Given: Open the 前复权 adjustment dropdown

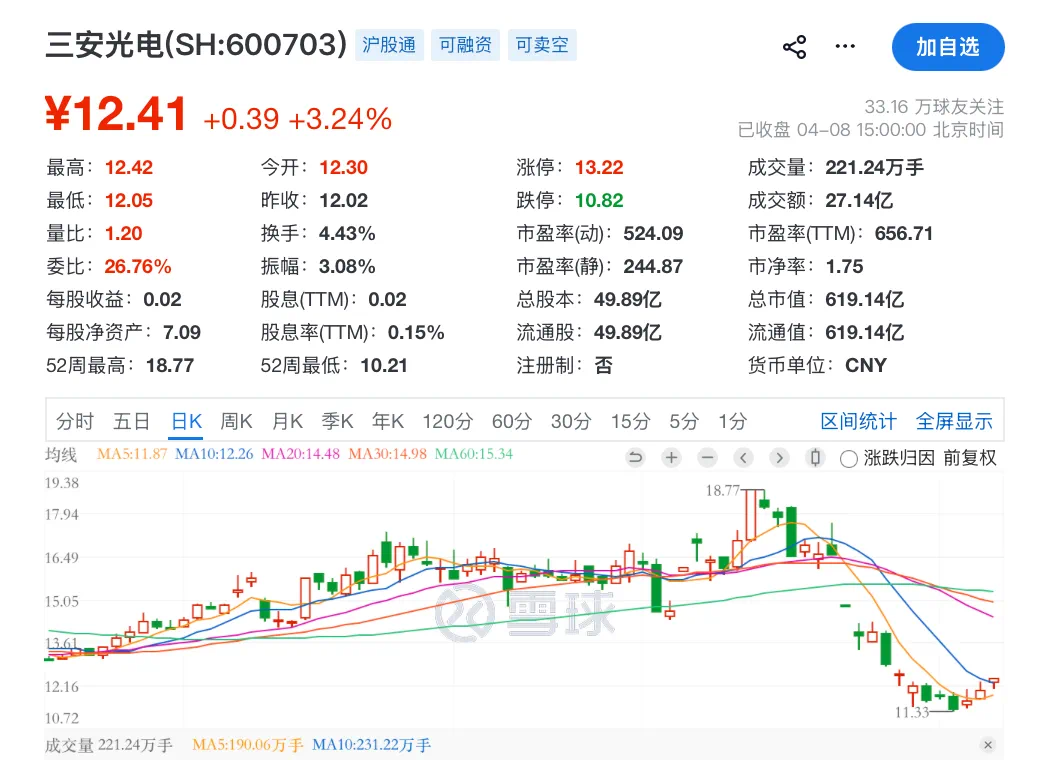Looking at the screenshot, I should pos(969,459).
